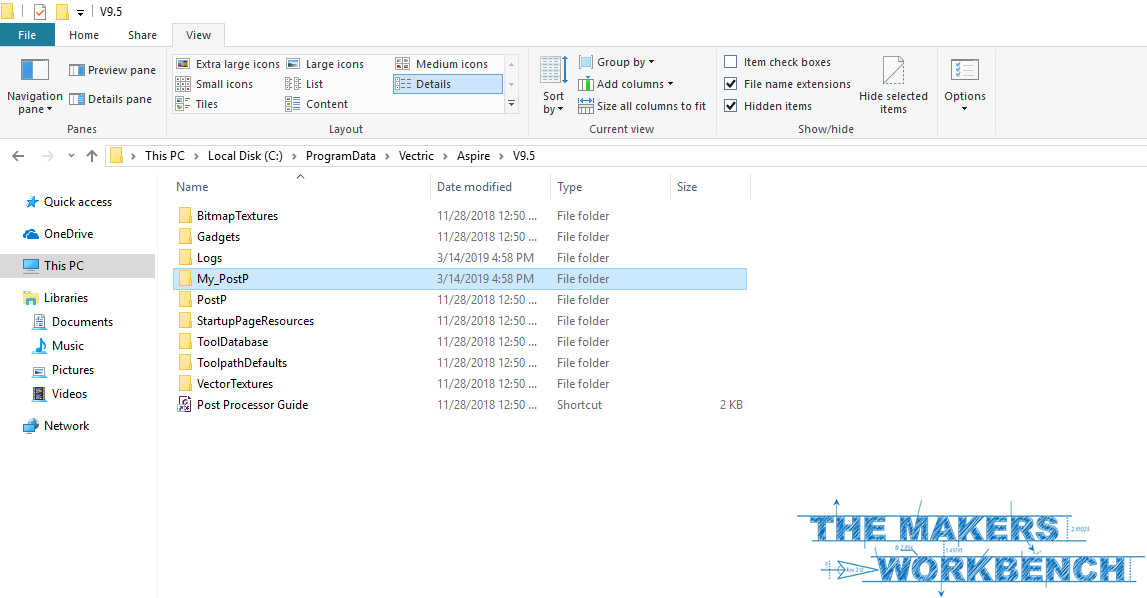
Task: Expand breadcrumb arrow after Aspire
Action: [501, 156]
